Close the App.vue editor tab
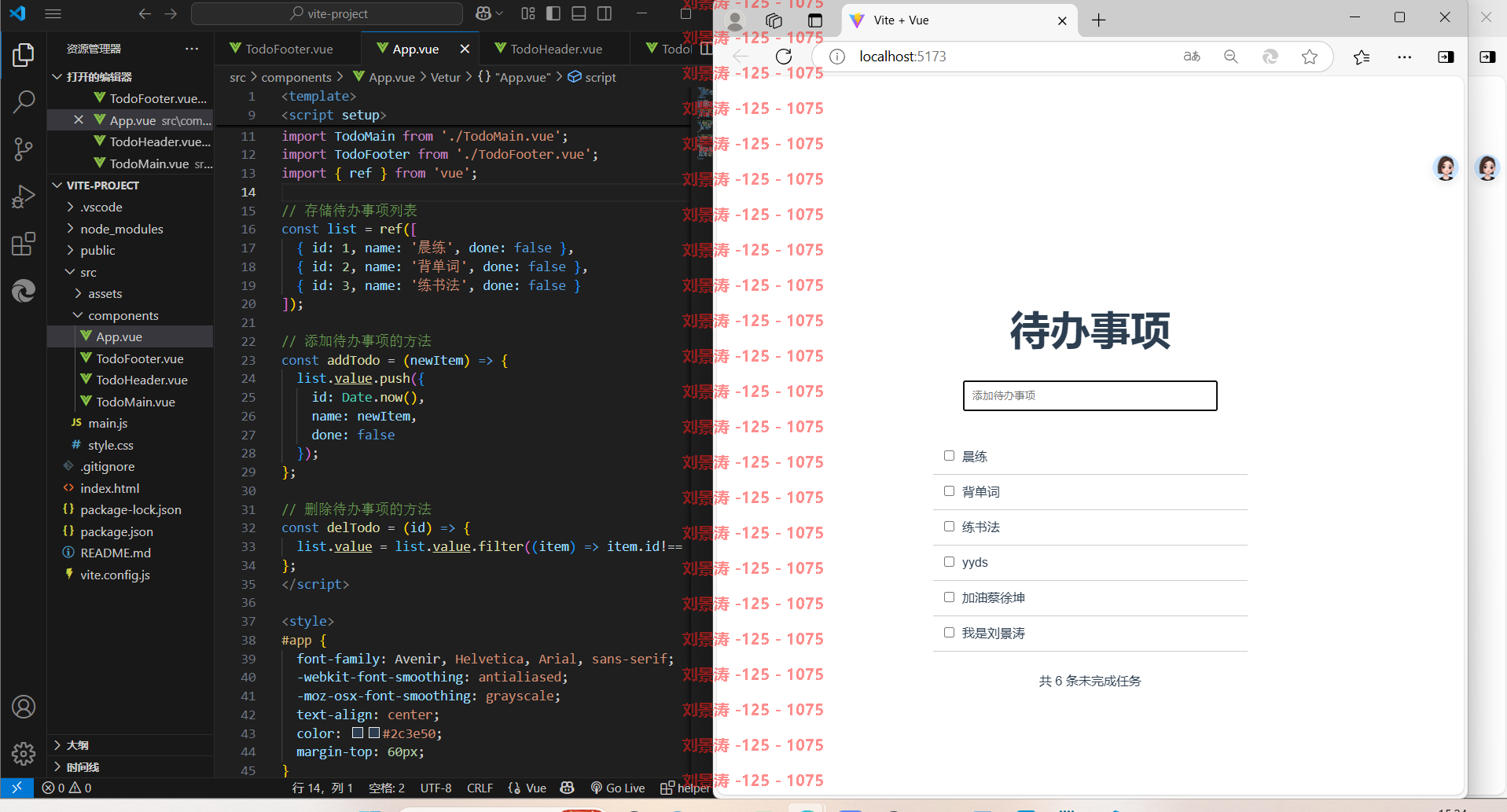Image resolution: width=1507 pixels, height=812 pixels. (x=465, y=49)
